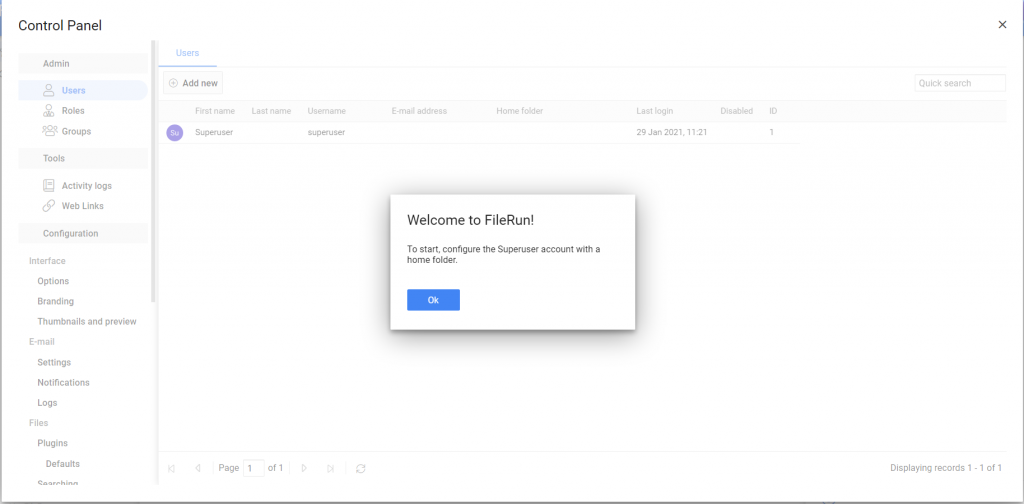Sort by the Last name column header
1024x504 pixels.
coord(271,111)
